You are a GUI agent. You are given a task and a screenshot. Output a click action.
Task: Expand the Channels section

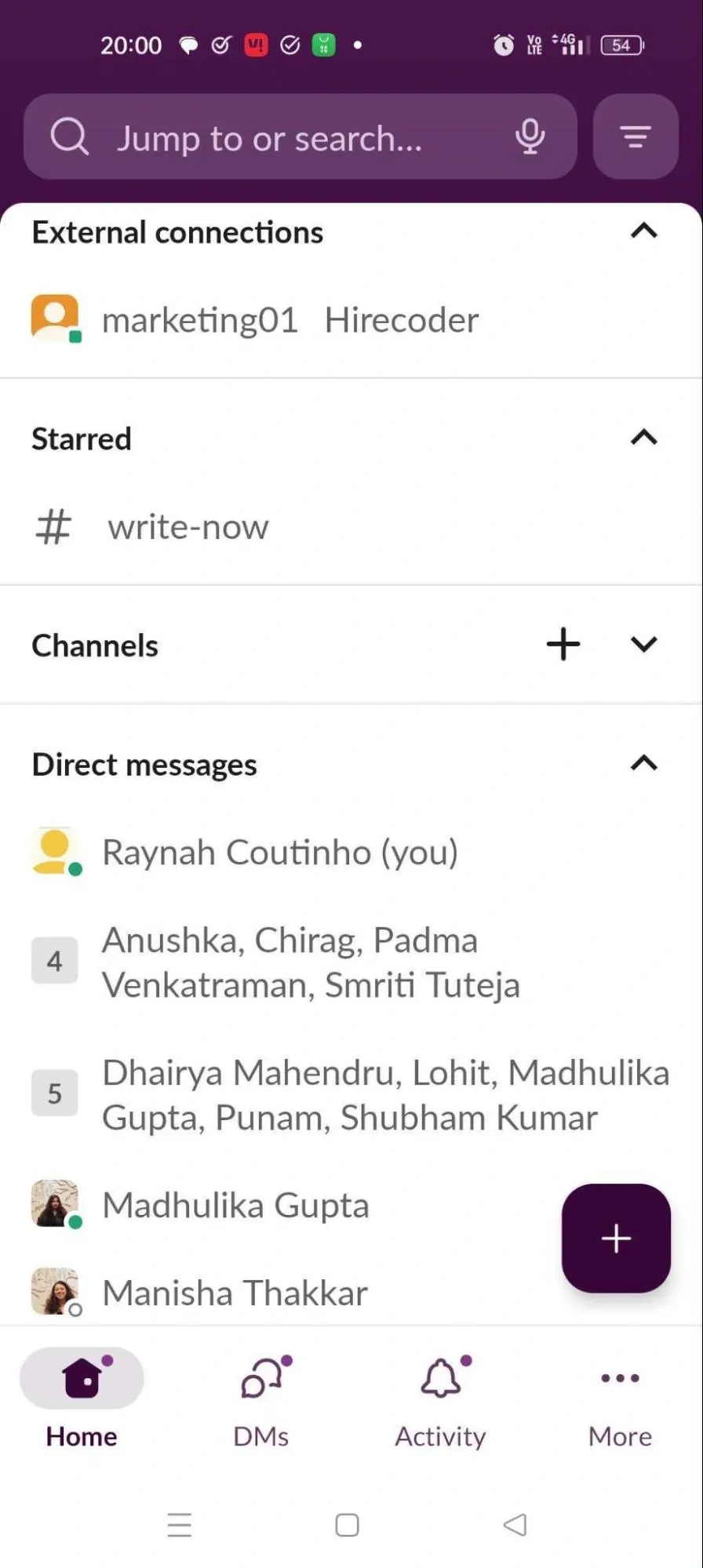click(x=643, y=645)
